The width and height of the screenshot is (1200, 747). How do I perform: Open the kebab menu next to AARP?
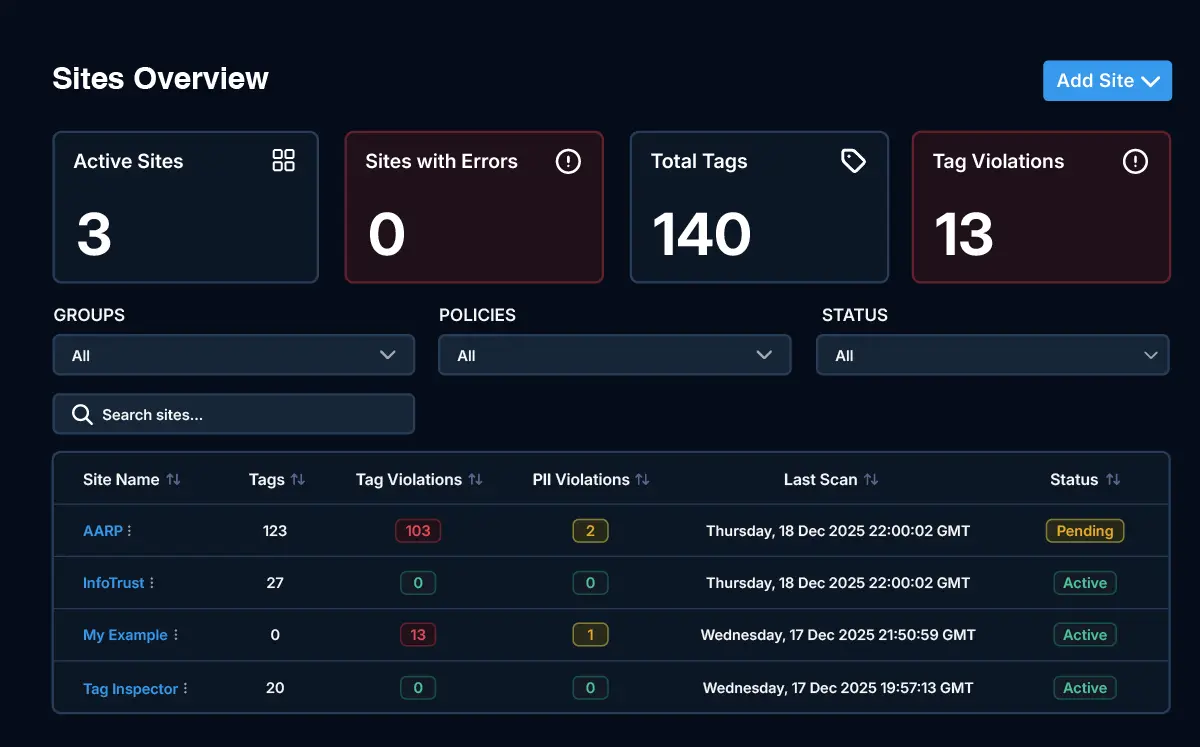[130, 531]
